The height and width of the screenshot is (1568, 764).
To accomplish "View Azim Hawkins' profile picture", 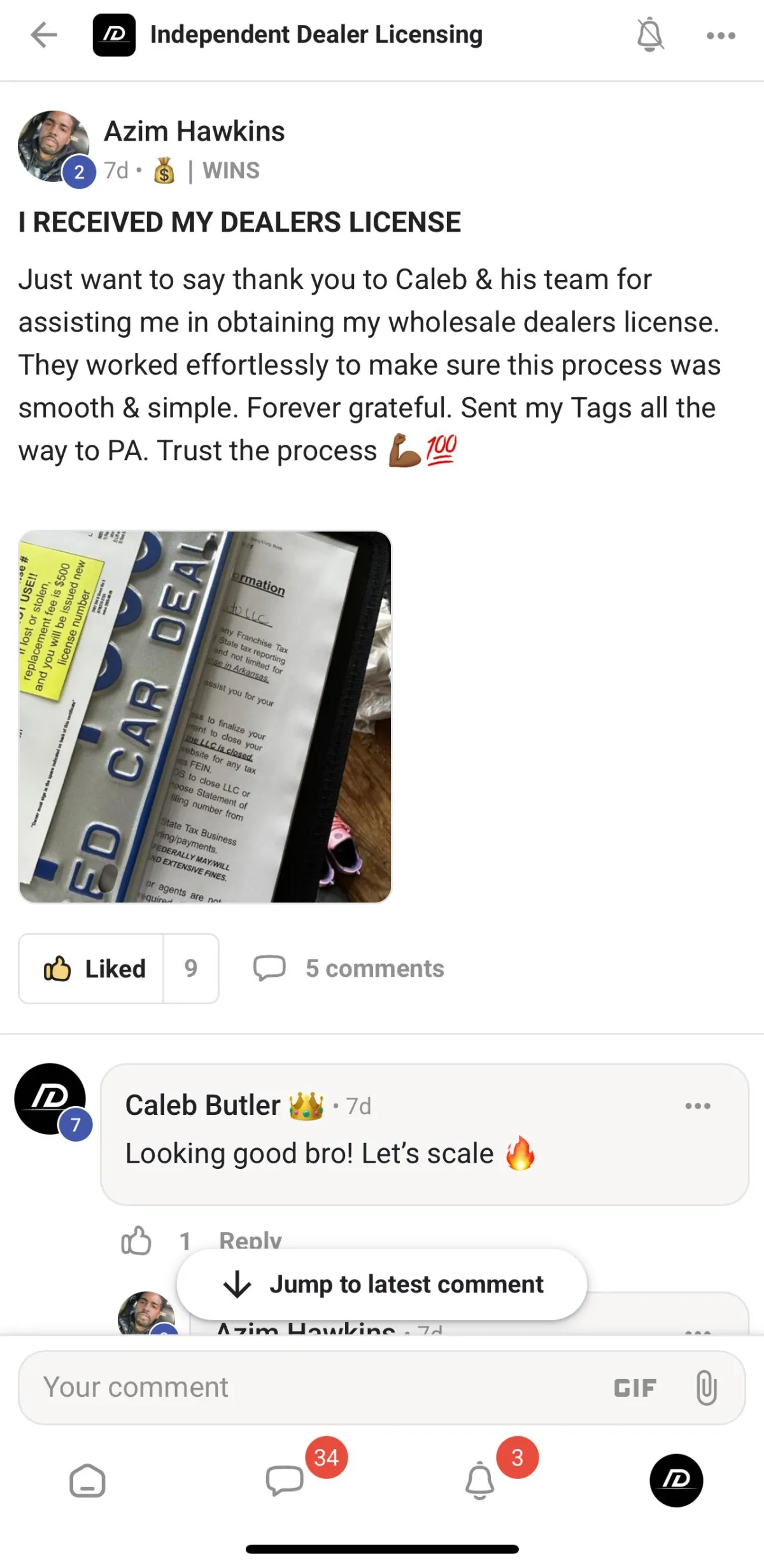I will coord(53,146).
